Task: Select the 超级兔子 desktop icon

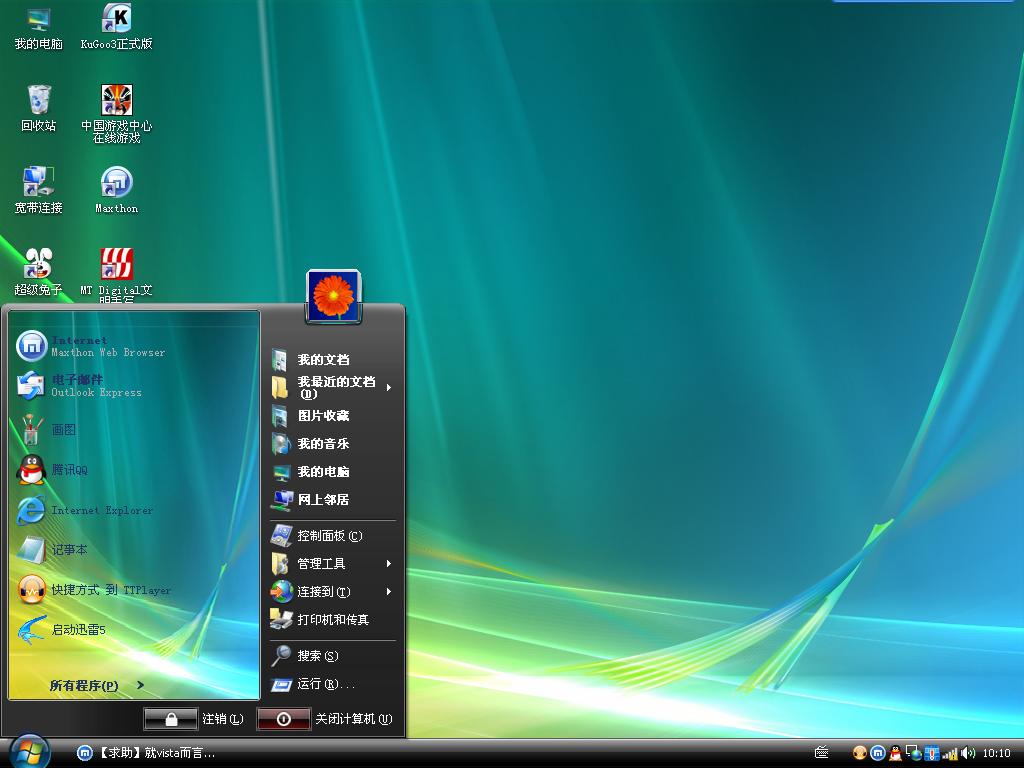Action: [x=39, y=272]
